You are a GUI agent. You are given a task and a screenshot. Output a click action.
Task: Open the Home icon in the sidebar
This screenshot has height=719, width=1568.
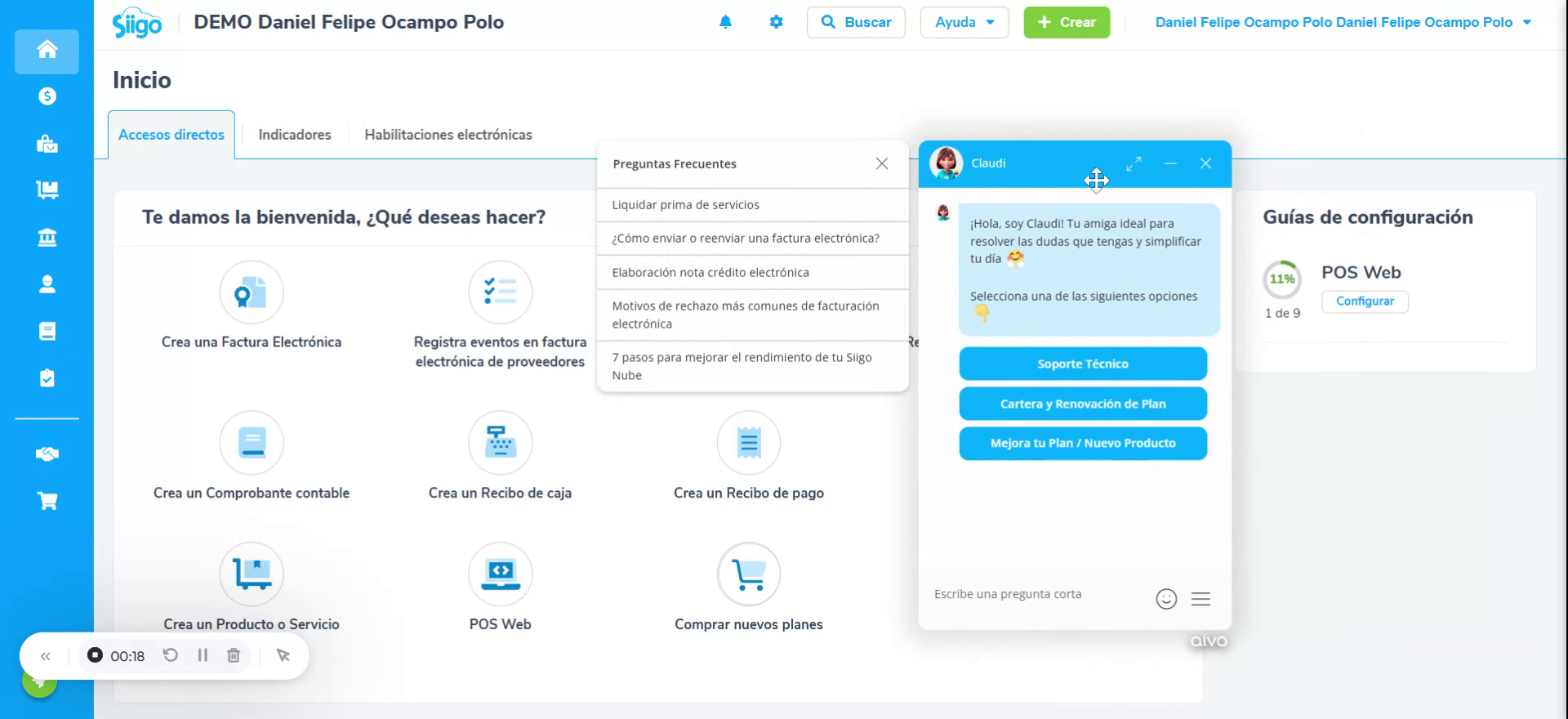(47, 50)
